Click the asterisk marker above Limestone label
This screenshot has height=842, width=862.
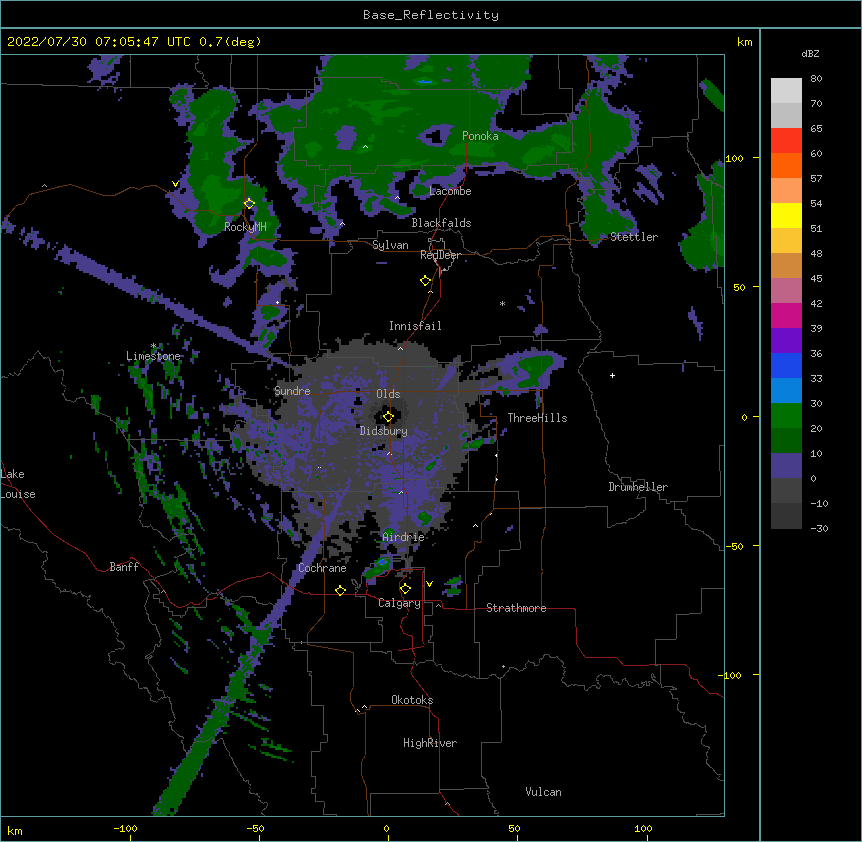click(x=153, y=346)
